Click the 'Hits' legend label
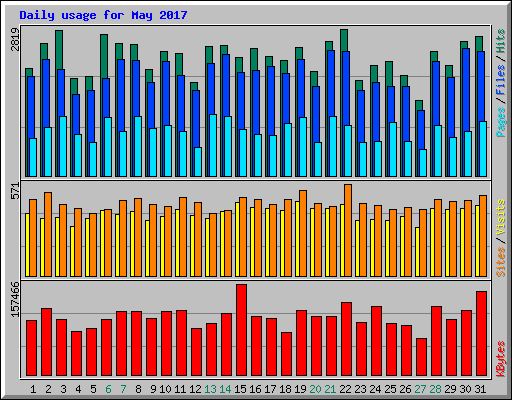Screen dimensions: 512x400 [x=501, y=41]
